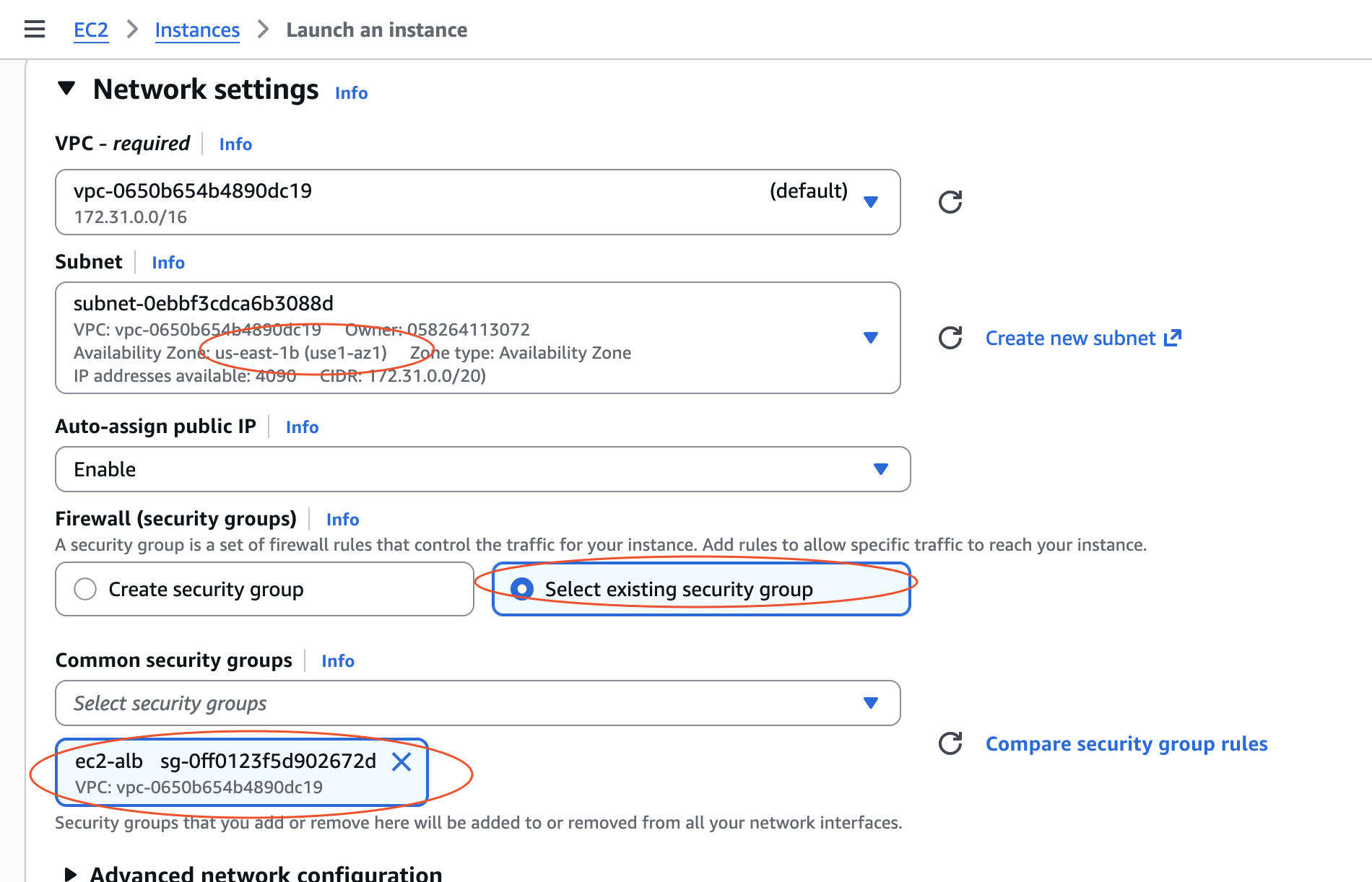View Info for Common security groups
1372x882 pixels.
[337, 661]
